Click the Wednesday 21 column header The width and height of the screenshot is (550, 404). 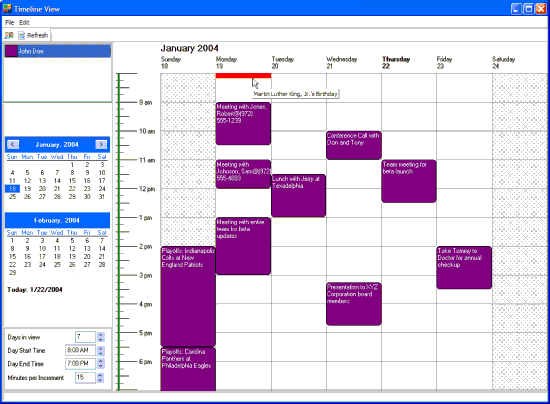pyautogui.click(x=342, y=62)
